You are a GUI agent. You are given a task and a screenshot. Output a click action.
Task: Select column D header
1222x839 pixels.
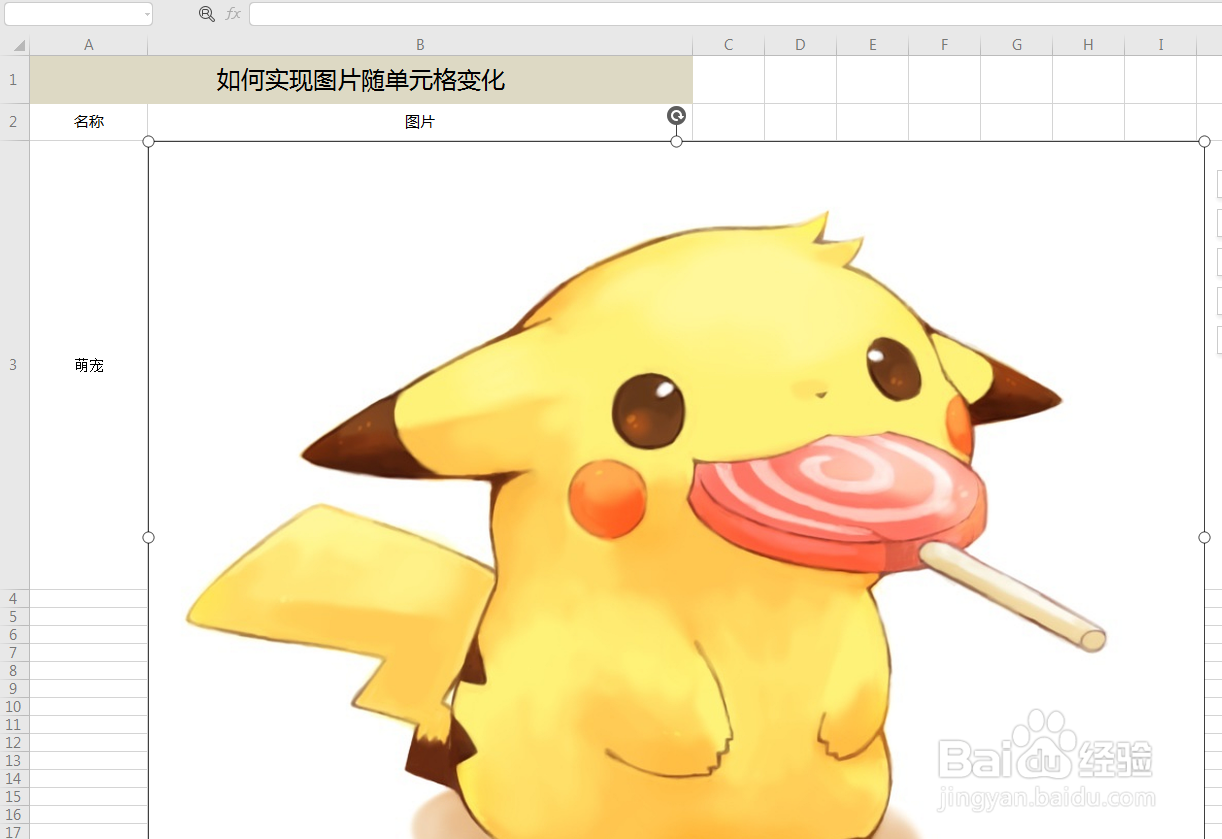click(800, 45)
